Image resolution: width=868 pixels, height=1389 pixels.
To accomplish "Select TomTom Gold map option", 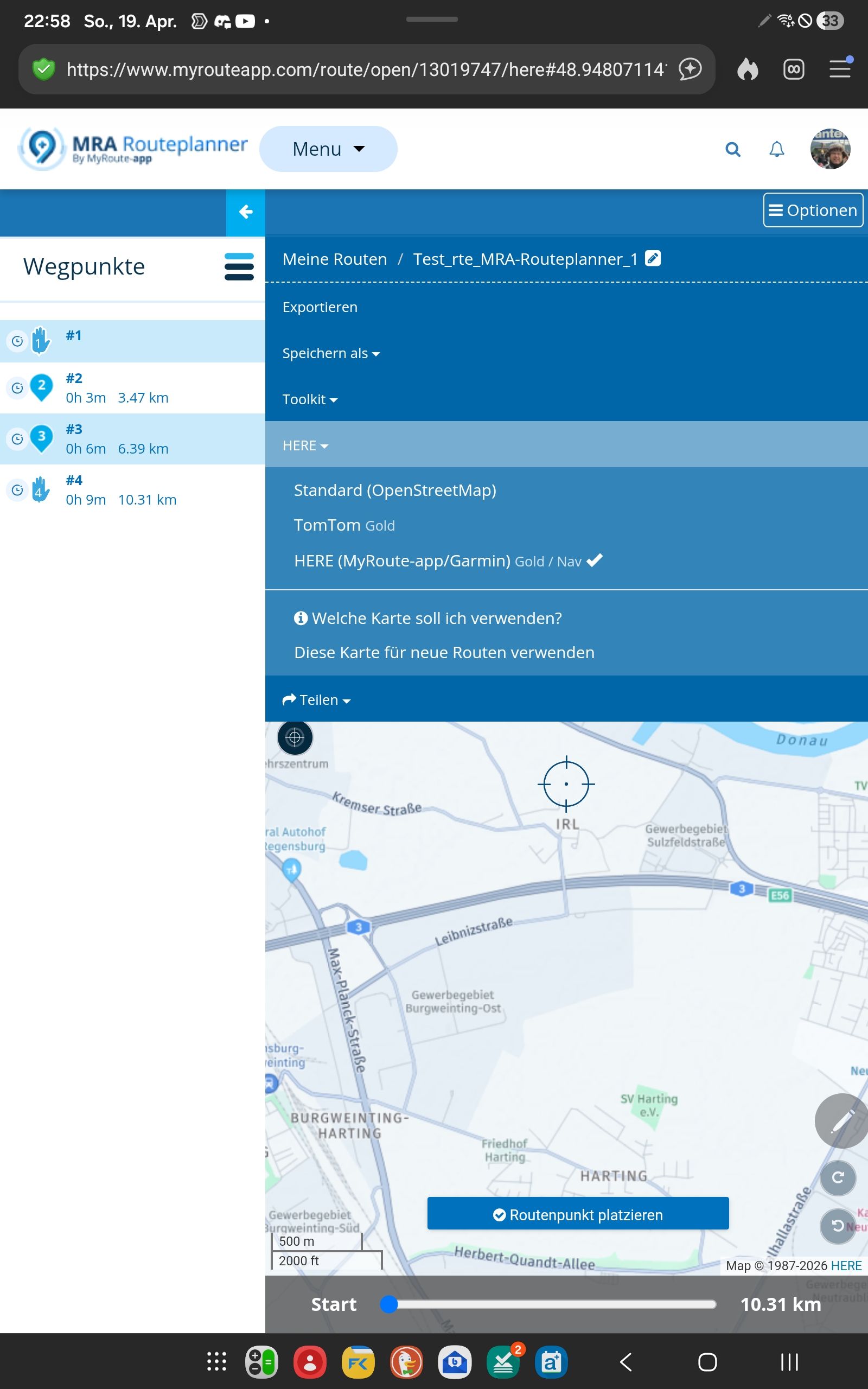I will pos(344,525).
